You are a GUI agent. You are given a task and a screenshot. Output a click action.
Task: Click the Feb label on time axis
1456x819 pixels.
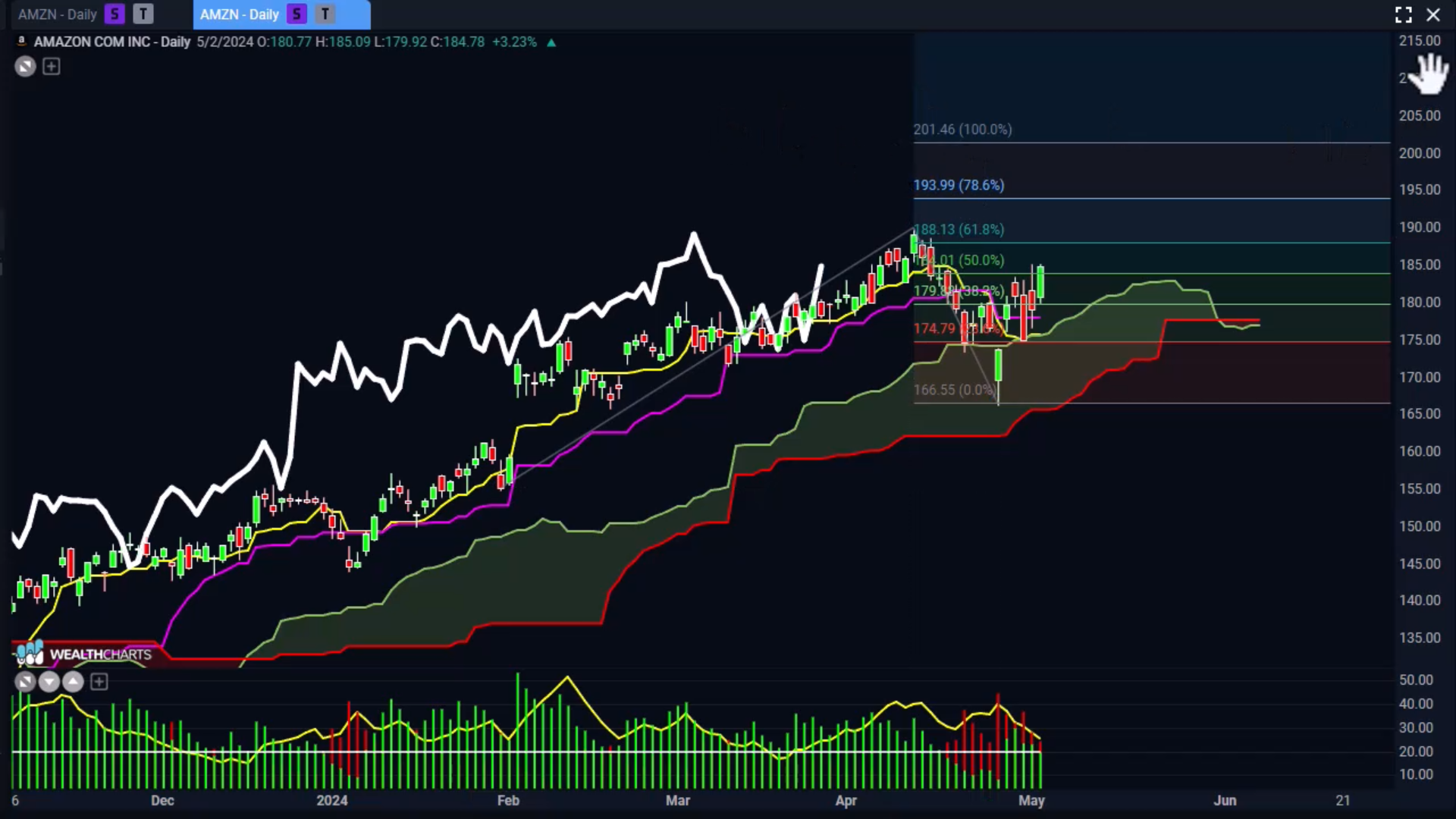click(x=508, y=801)
